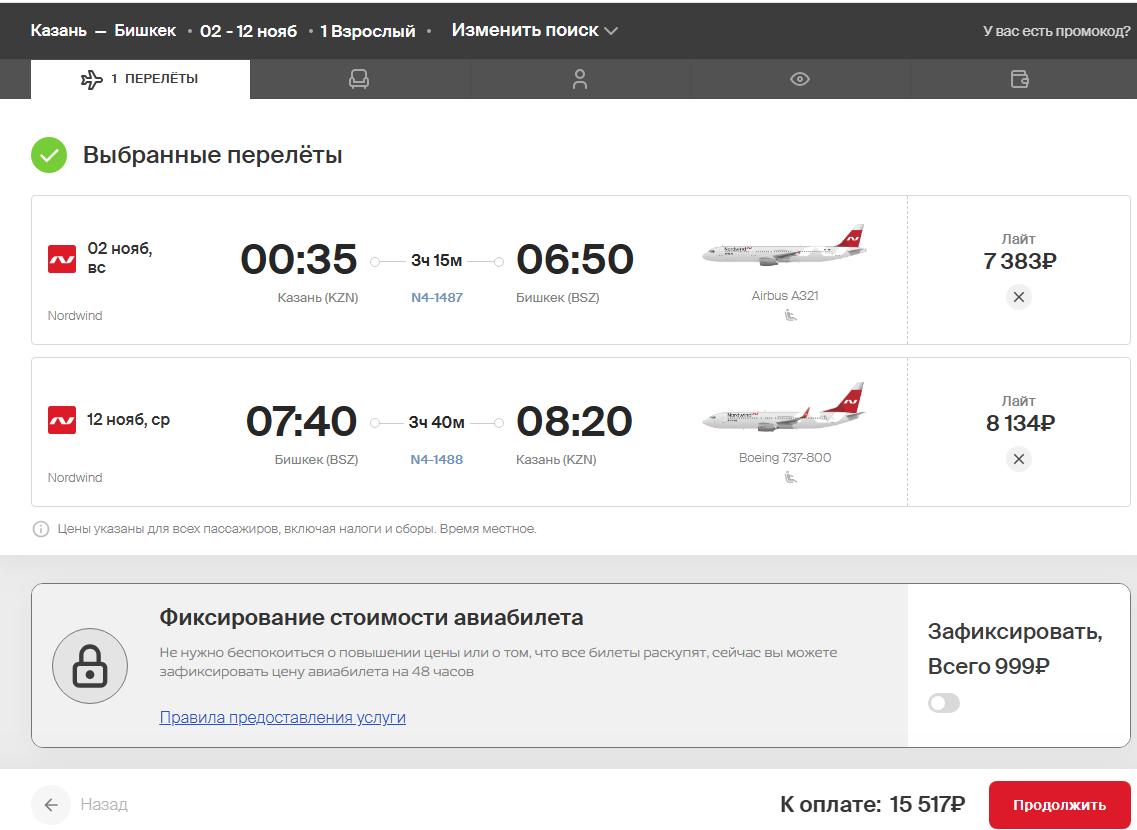Open Правила предоставления услуги link
Screen dimensions: 1137x830
click(x=282, y=717)
